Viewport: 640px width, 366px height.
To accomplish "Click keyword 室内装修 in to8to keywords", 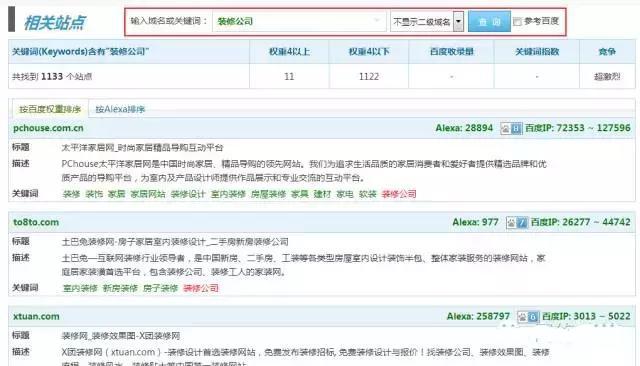I will pyautogui.click(x=80, y=288).
